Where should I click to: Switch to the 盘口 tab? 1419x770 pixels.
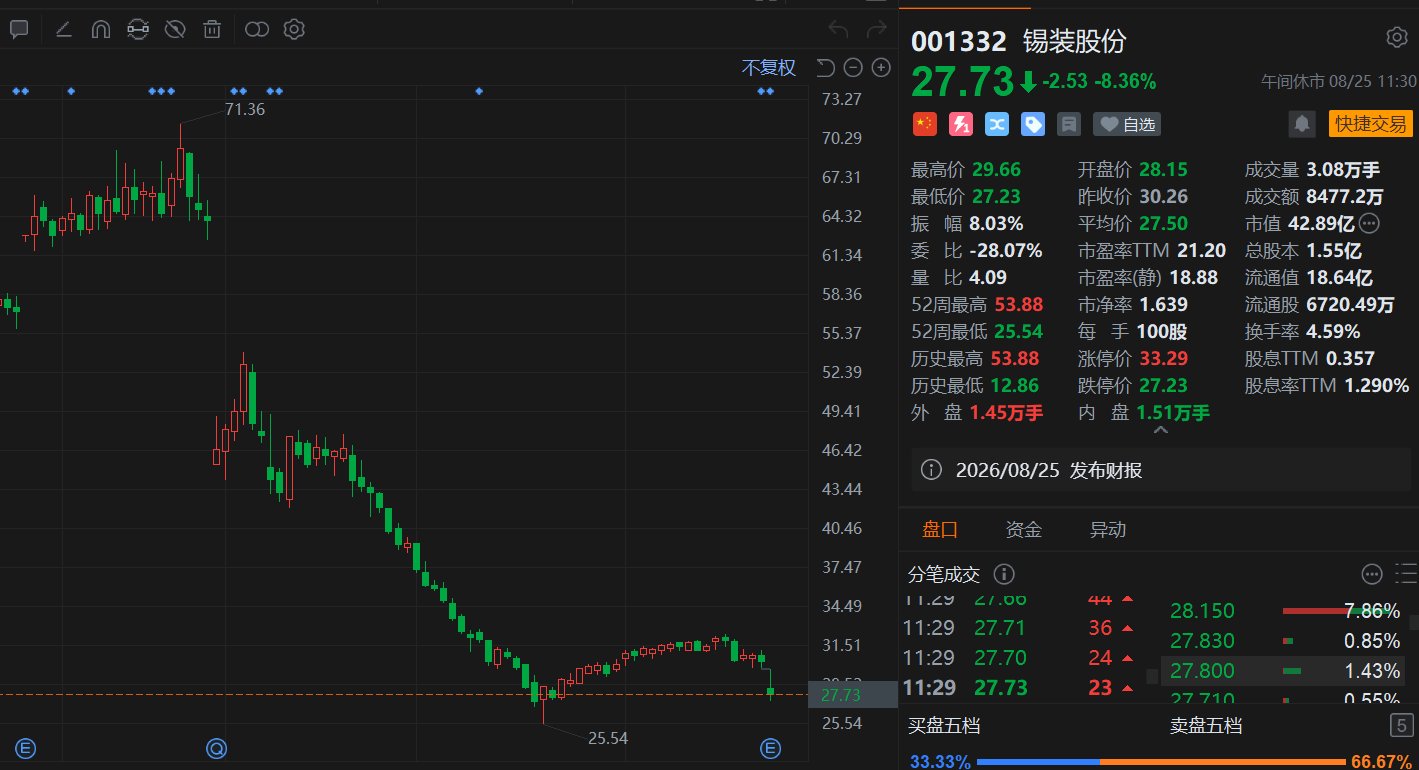point(939,530)
